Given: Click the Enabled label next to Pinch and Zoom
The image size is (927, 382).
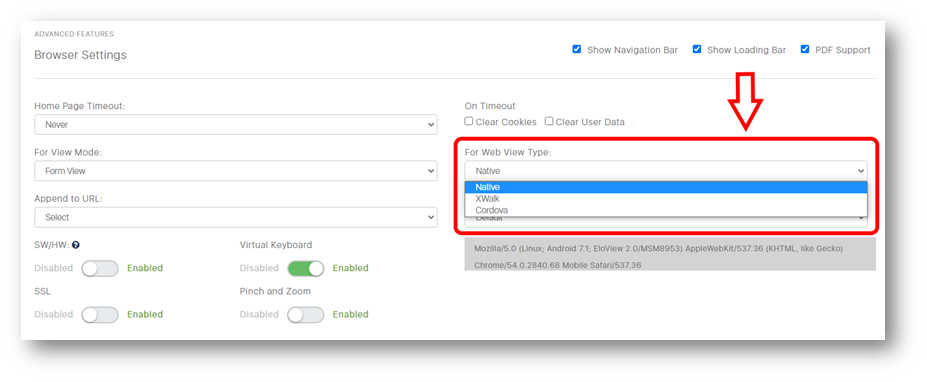Looking at the screenshot, I should tap(351, 315).
